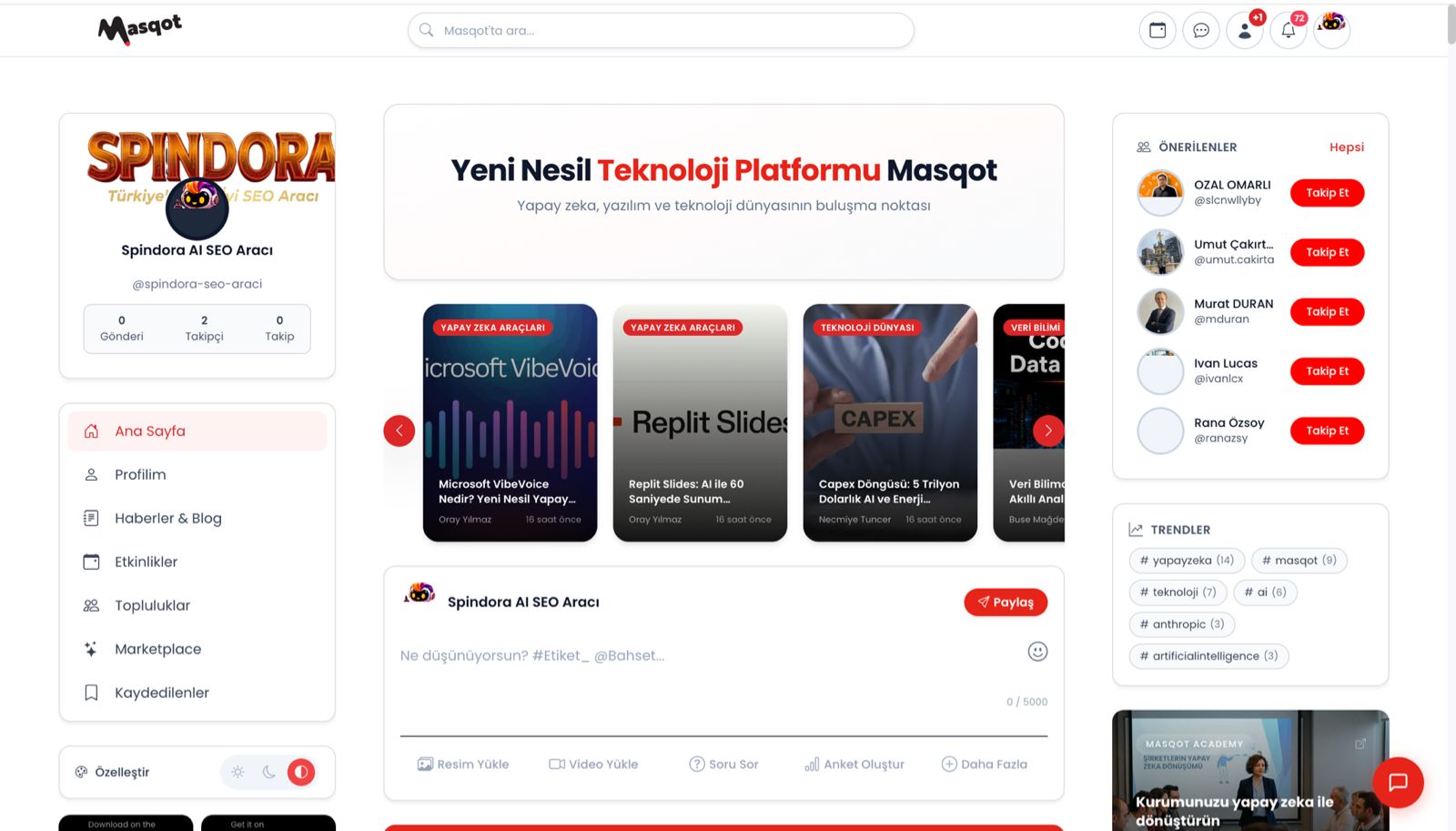Open the messages chat bubble icon
The width and height of the screenshot is (1456, 831).
coord(1201,30)
